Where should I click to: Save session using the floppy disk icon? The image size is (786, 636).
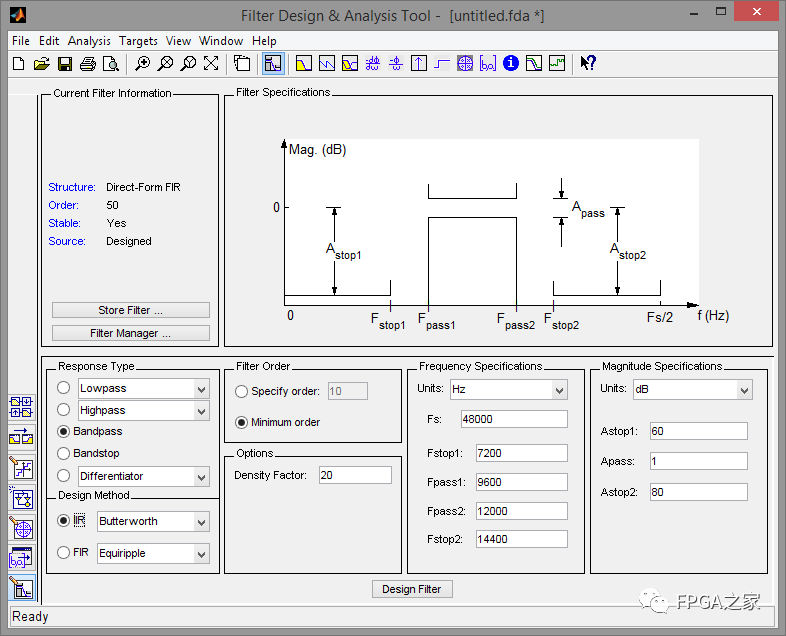tap(65, 64)
